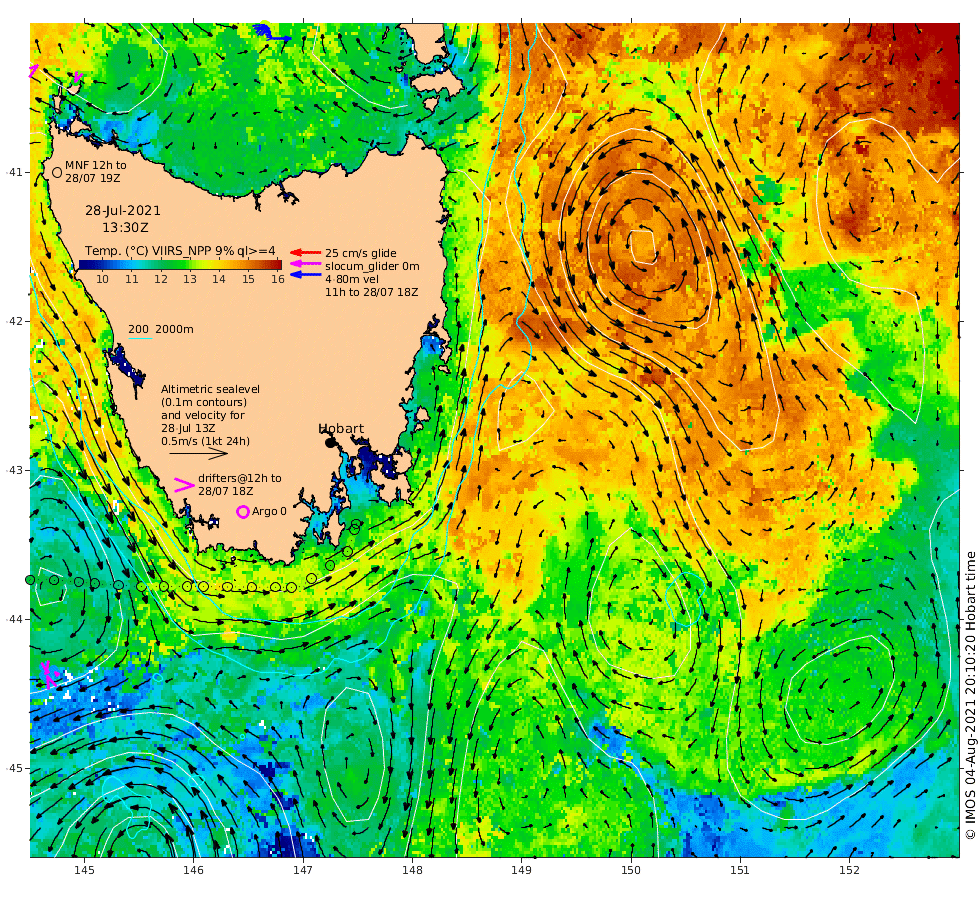The image size is (980, 900).
Task: Click the 'slocum_glider 0m' legend text
Action: pyautogui.click(x=372, y=266)
